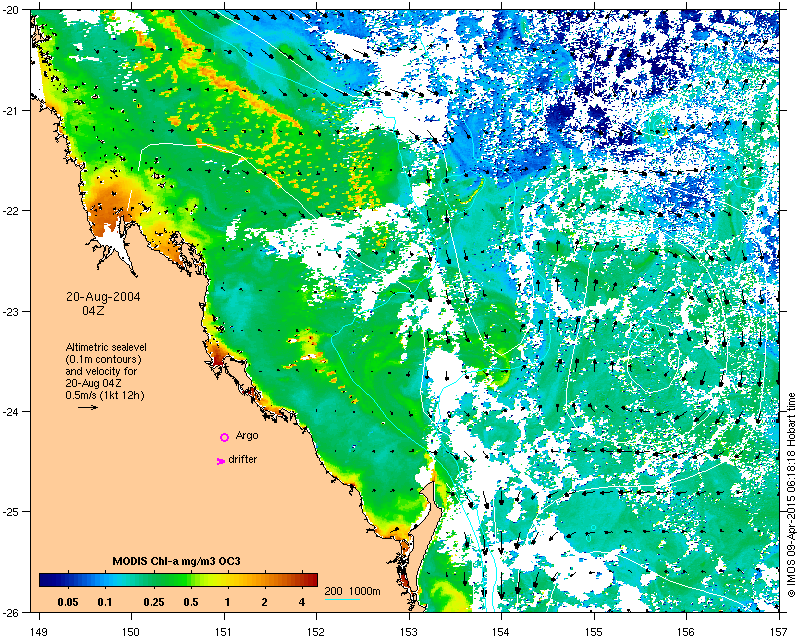Click the latitude axis label "-20"

point(12,11)
